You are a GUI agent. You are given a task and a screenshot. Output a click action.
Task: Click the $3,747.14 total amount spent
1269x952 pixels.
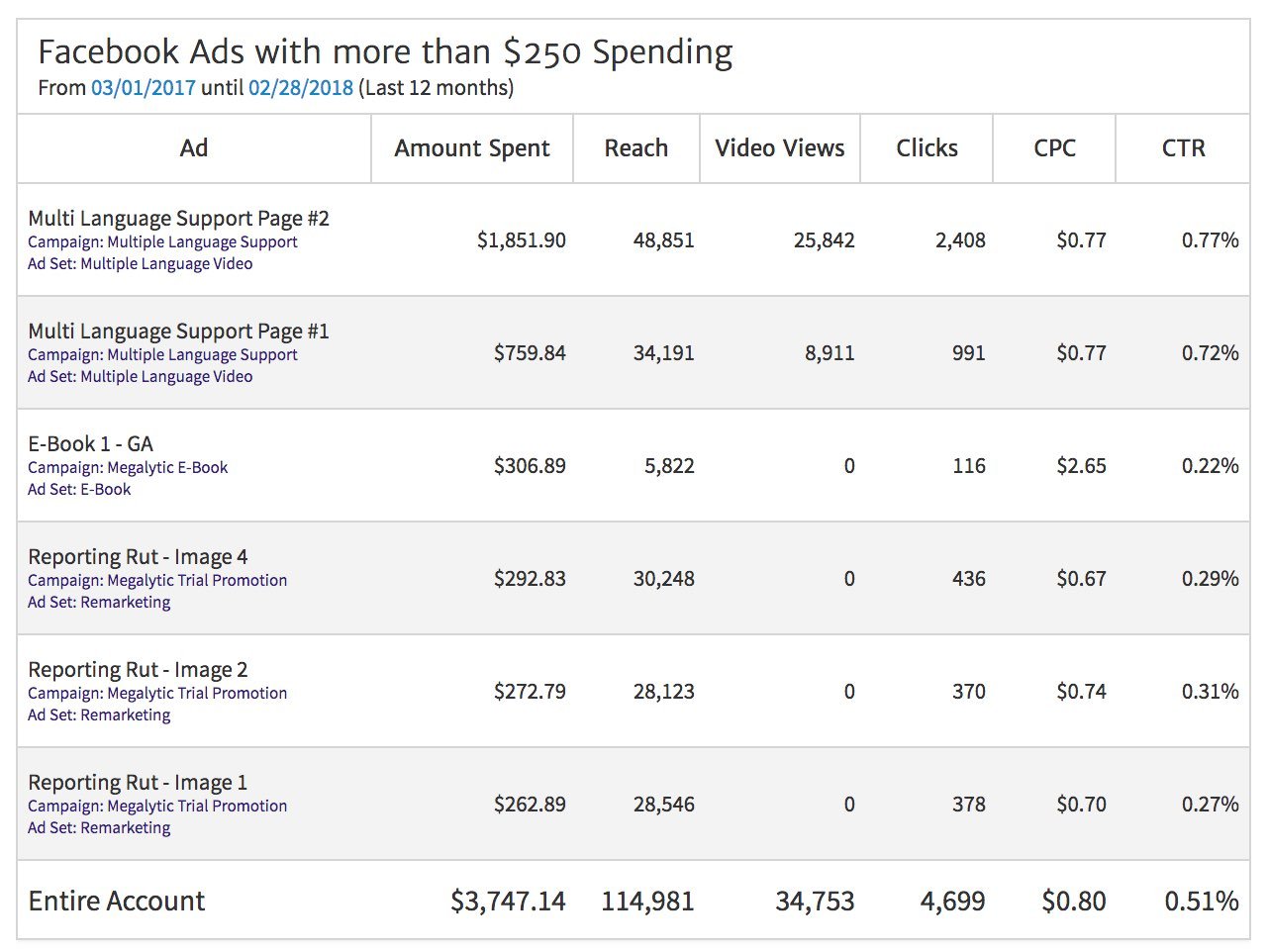pyautogui.click(x=508, y=902)
